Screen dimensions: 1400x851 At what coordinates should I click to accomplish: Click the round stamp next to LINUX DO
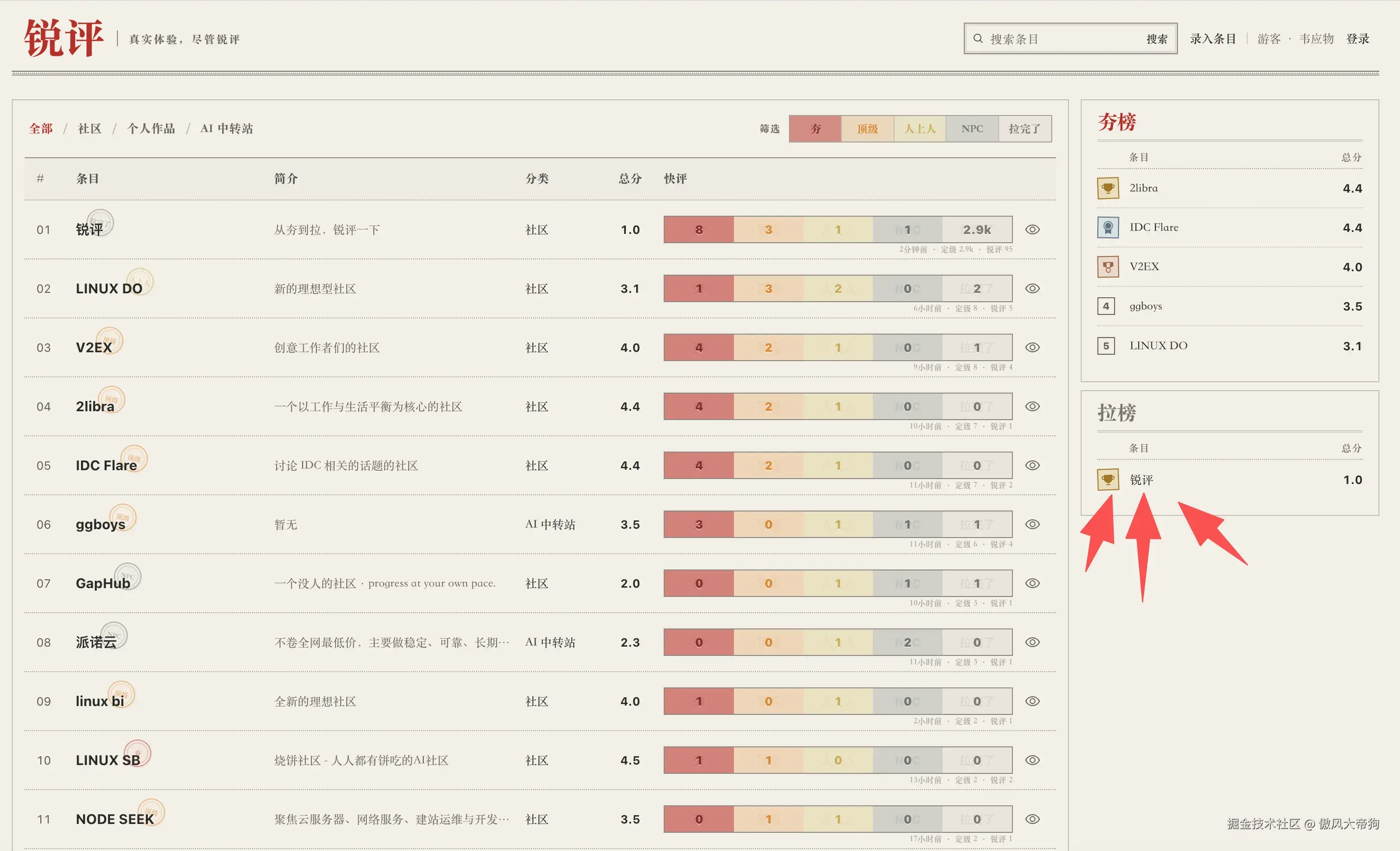pos(140,281)
